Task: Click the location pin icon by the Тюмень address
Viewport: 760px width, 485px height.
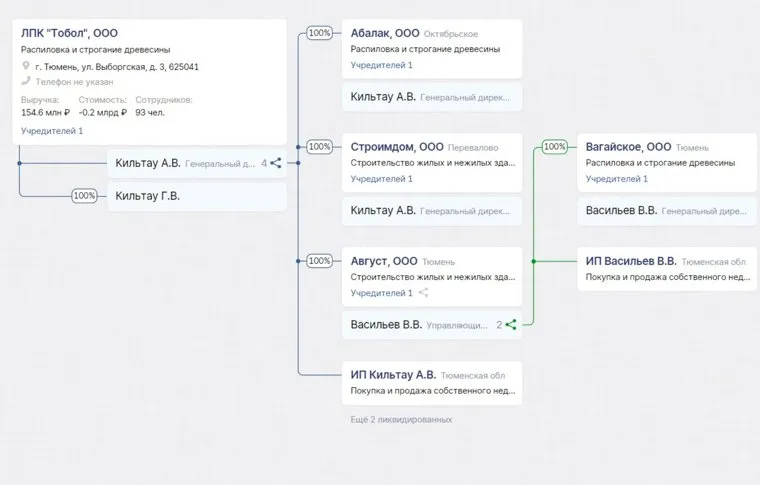Action: point(26,67)
